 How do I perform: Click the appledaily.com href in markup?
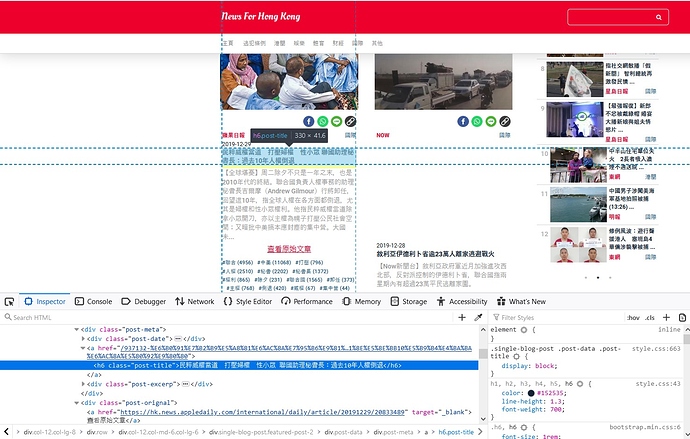tap(262, 412)
